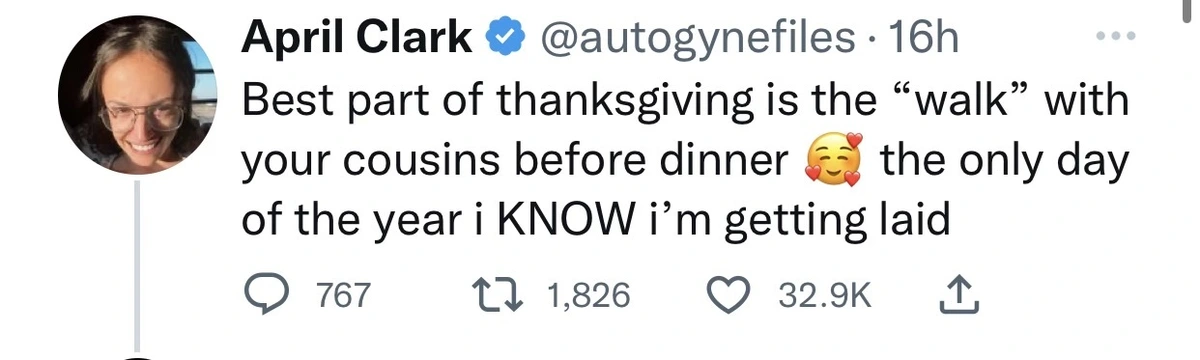Click the partial avatar at bottom edge
This screenshot has width=1200, height=360.
136,356
